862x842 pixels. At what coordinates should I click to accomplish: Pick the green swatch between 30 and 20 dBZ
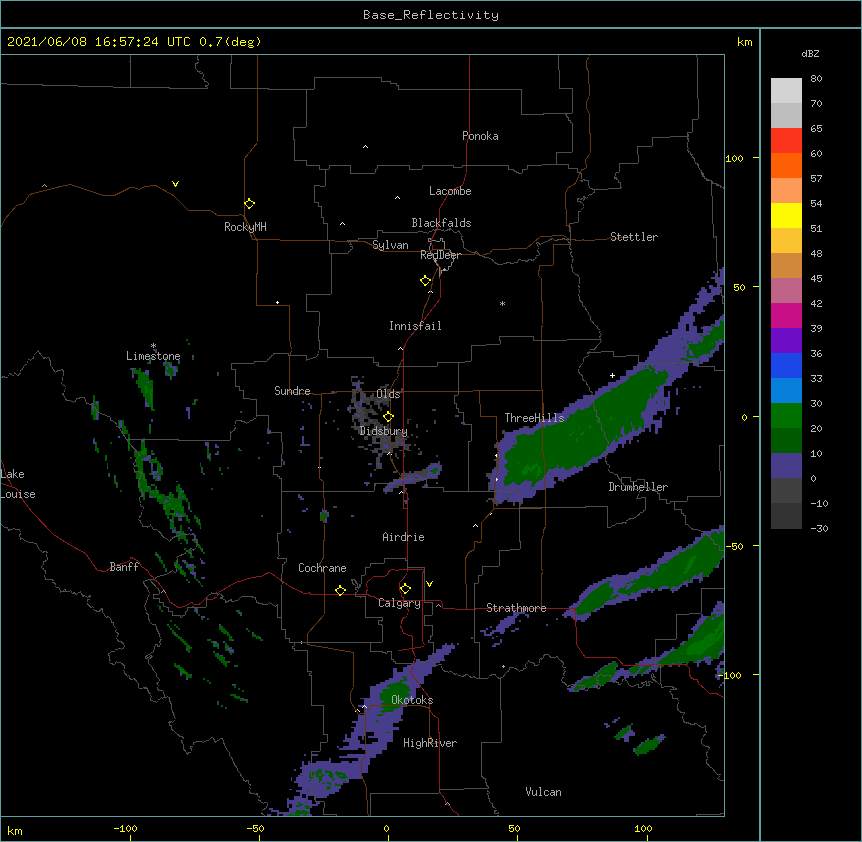[x=786, y=416]
